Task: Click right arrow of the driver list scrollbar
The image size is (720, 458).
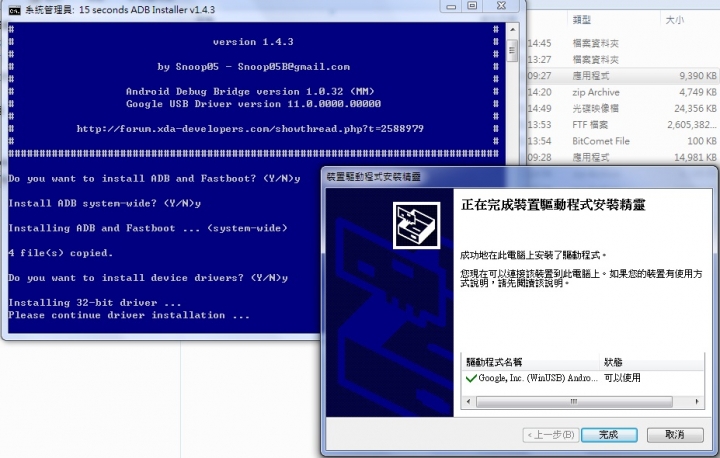Action: click(x=697, y=401)
